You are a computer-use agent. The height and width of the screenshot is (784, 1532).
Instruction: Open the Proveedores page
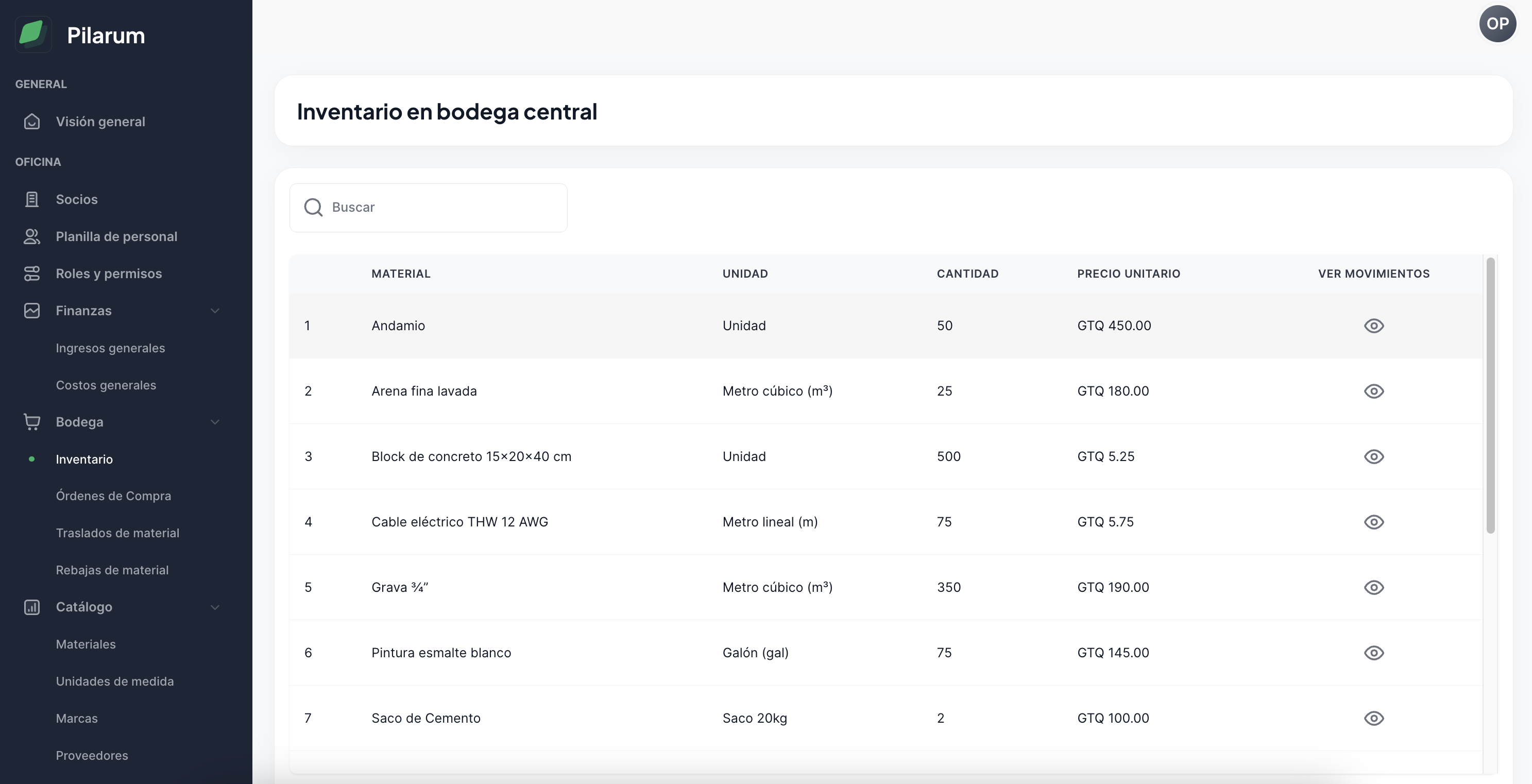92,756
